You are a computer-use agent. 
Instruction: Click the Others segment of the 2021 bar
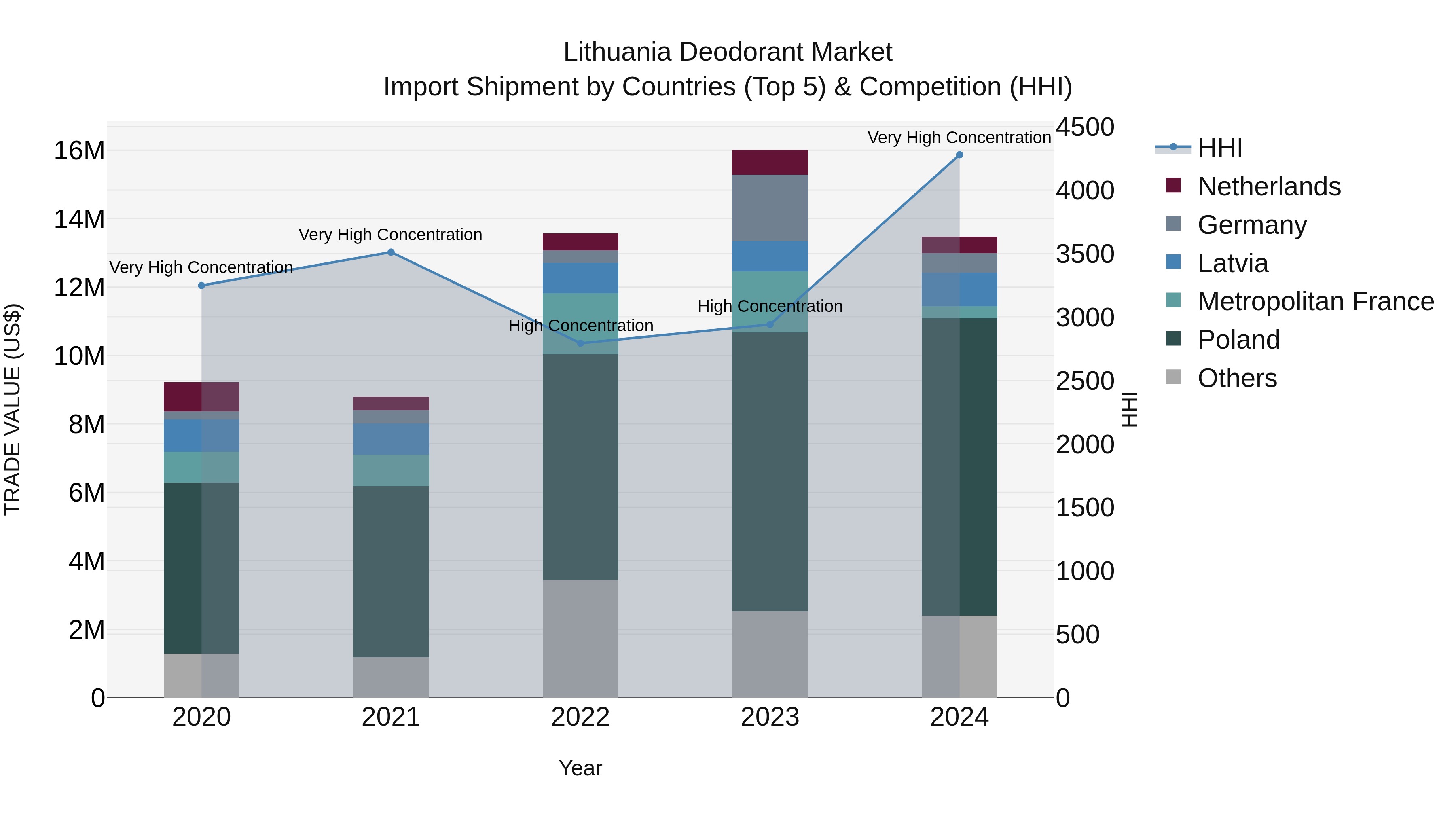coord(391,677)
